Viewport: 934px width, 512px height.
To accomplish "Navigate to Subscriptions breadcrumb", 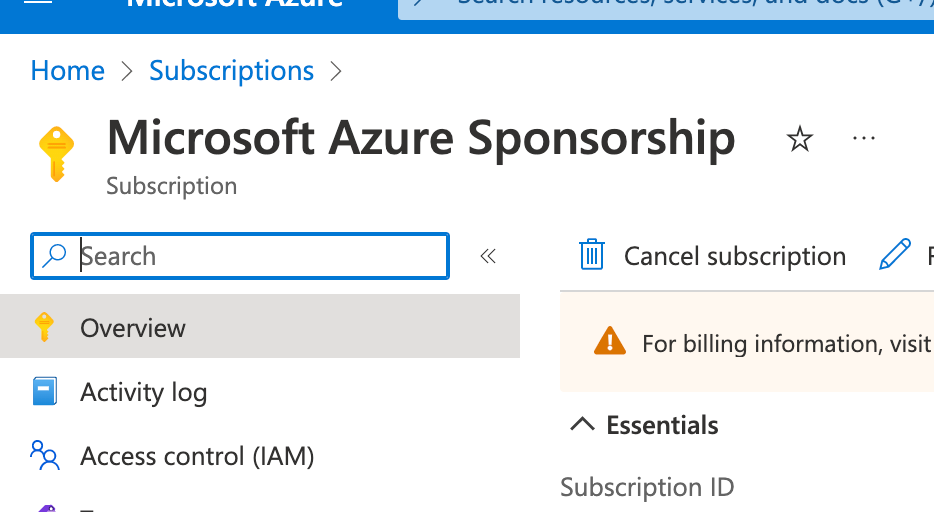I will click(x=231, y=71).
